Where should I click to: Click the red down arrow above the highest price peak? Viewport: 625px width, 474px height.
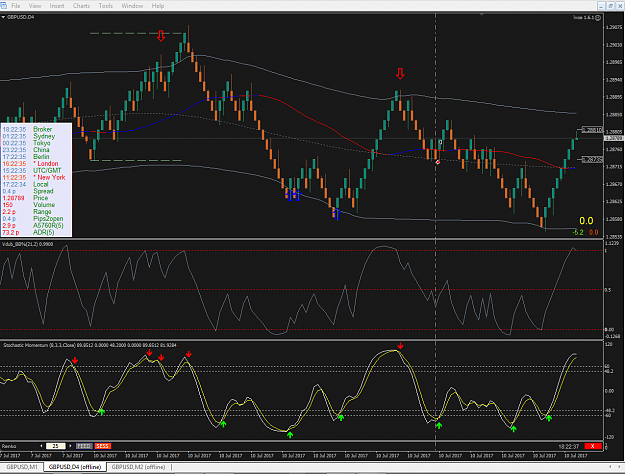161,35
